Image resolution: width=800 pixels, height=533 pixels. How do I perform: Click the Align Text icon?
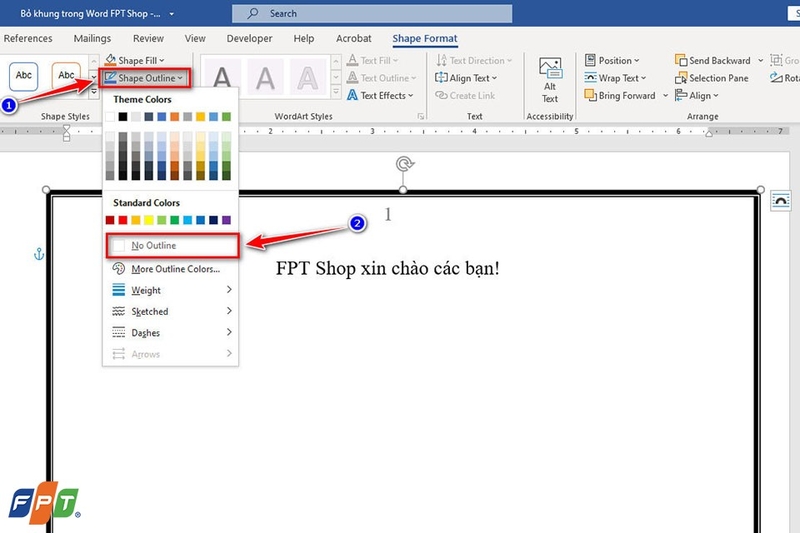441,78
